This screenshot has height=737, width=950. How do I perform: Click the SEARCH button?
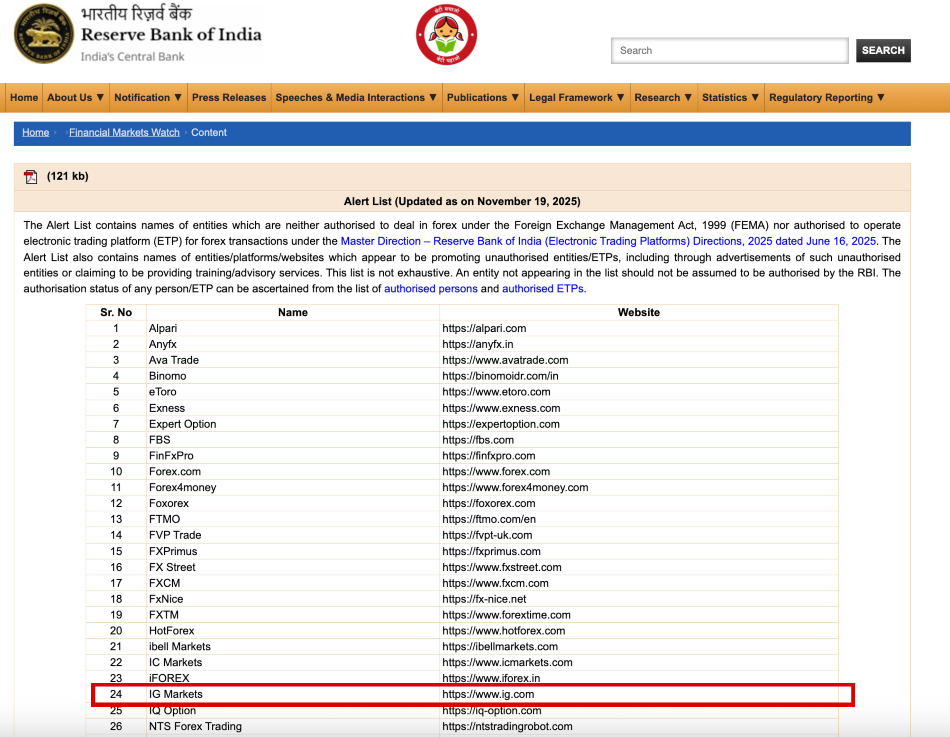tap(883, 50)
